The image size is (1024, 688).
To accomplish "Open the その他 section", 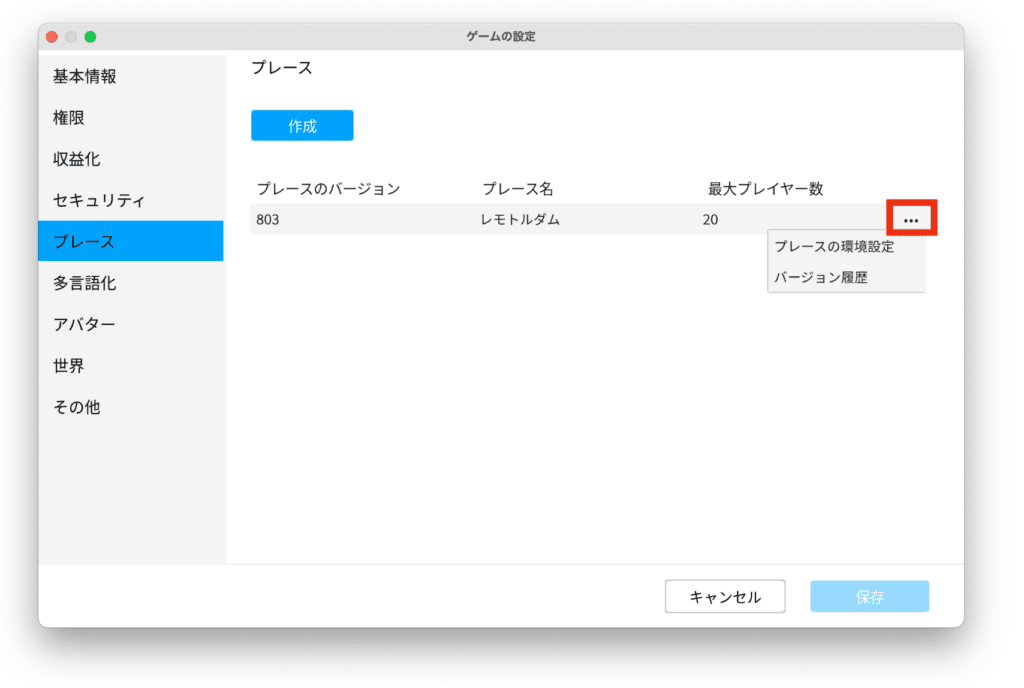I will [77, 407].
